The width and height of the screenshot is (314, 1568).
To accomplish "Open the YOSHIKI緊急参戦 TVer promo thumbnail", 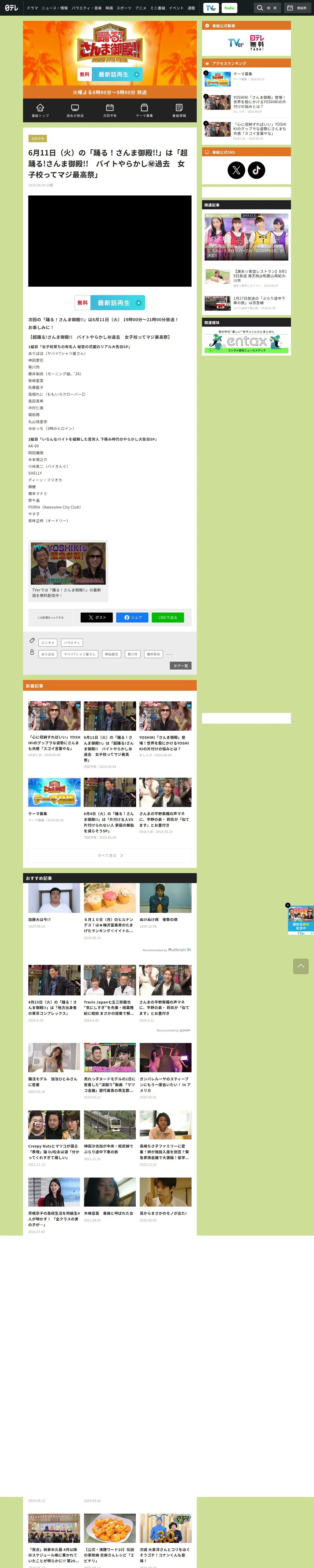I will click(x=68, y=564).
